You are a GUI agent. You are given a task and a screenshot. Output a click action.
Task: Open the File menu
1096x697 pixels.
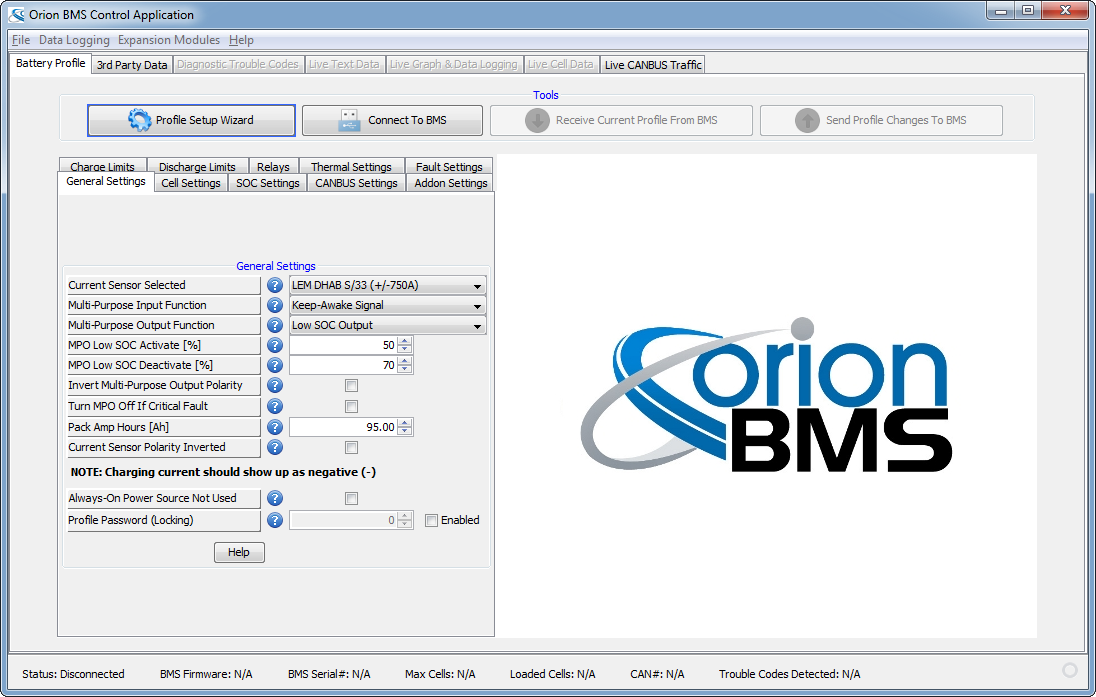point(21,40)
